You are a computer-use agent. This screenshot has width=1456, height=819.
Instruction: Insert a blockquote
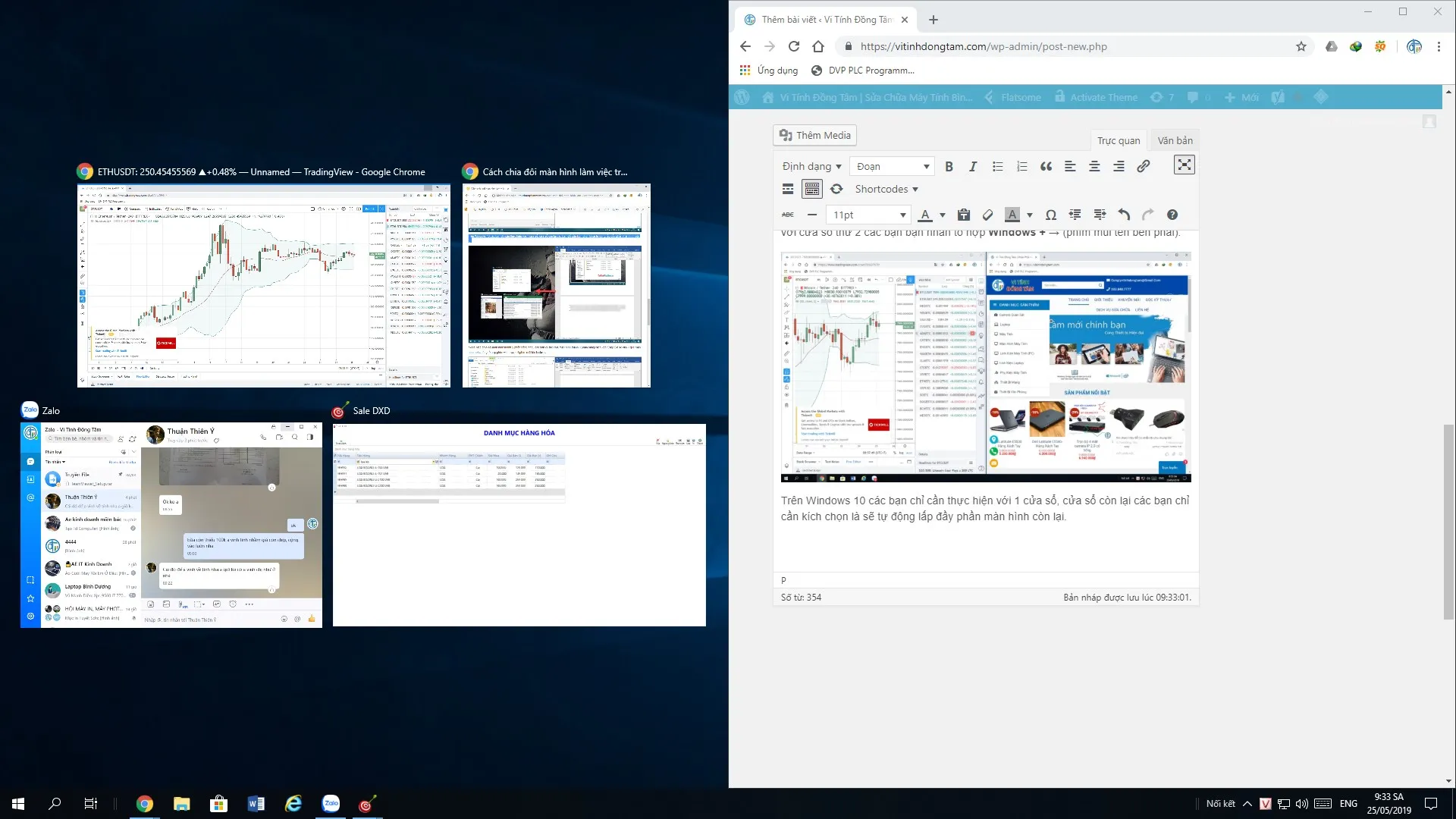(1046, 166)
